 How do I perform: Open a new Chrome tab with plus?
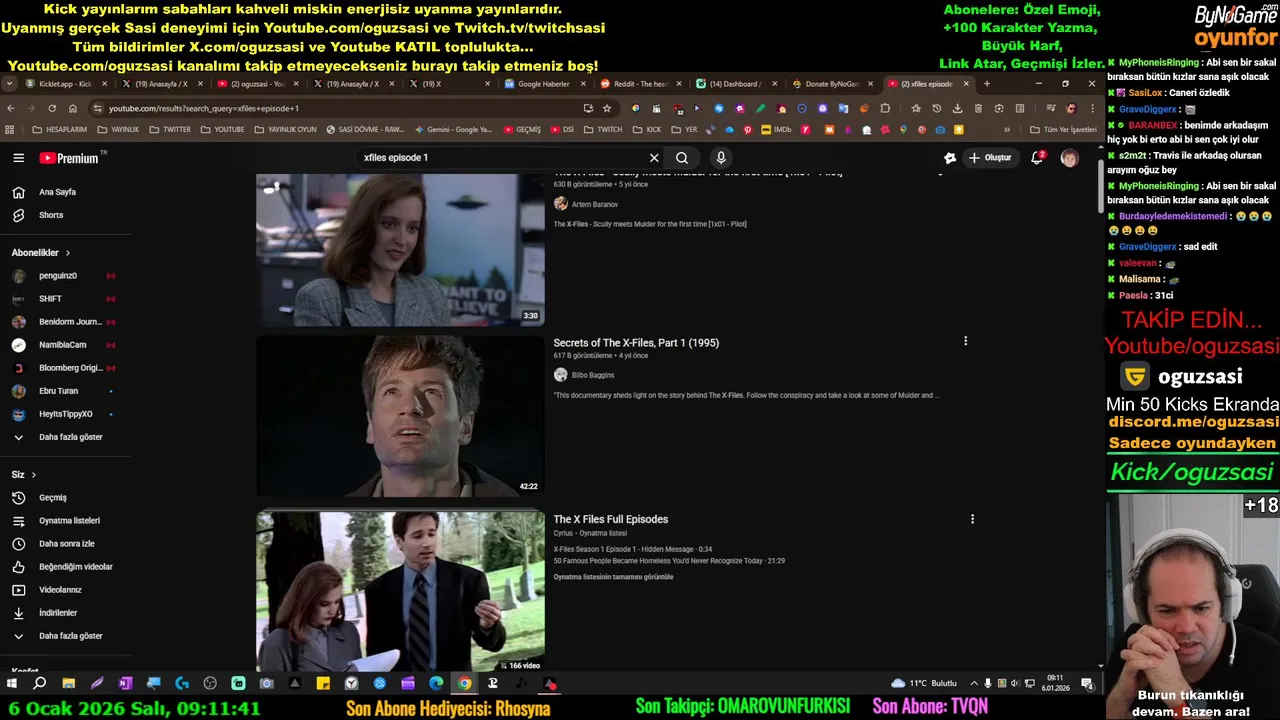tap(987, 84)
